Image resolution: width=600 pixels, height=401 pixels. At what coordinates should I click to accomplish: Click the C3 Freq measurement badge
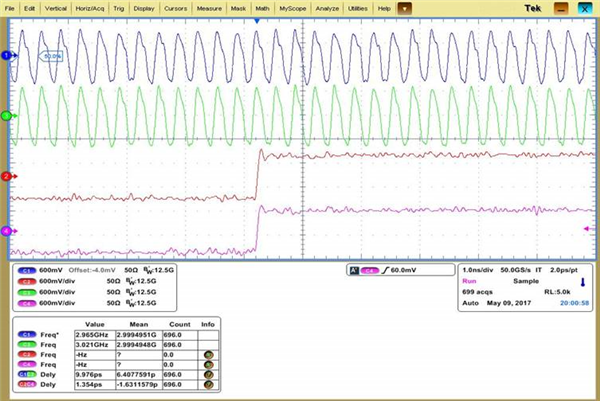pyautogui.click(x=27, y=345)
